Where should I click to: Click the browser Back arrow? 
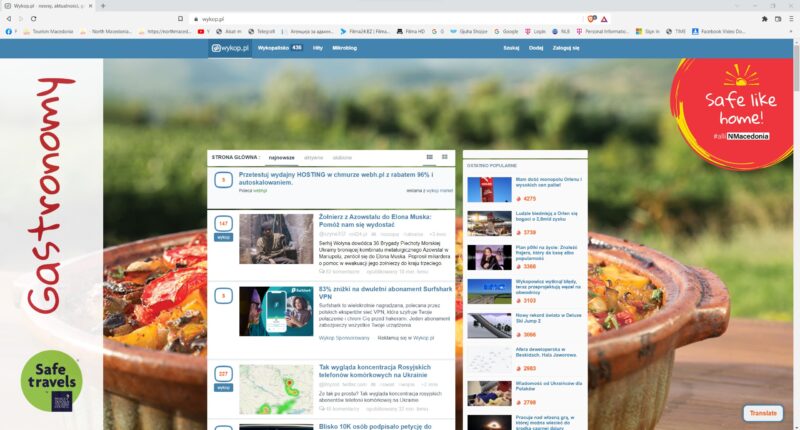pyautogui.click(x=9, y=19)
